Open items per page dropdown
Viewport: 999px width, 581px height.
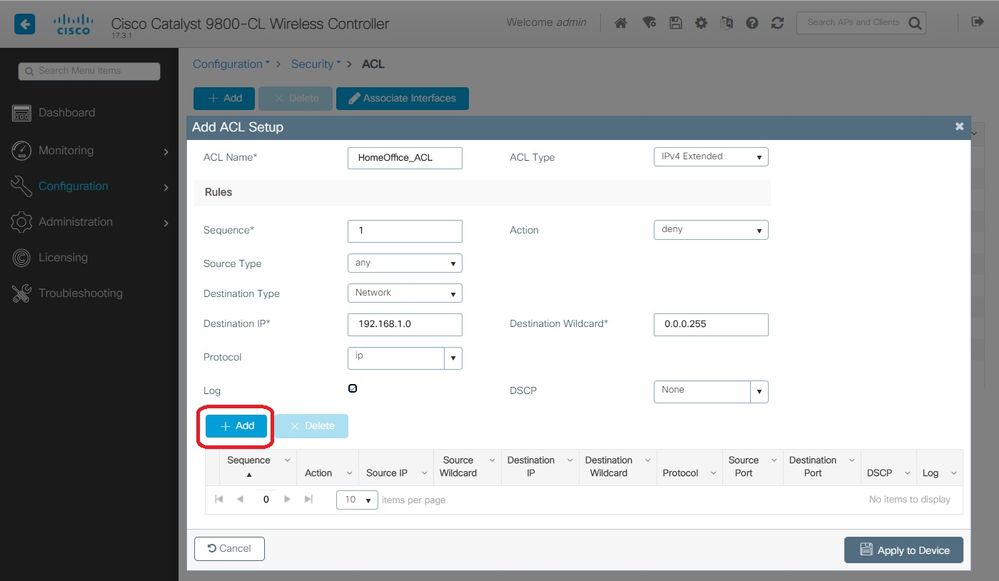[357, 499]
